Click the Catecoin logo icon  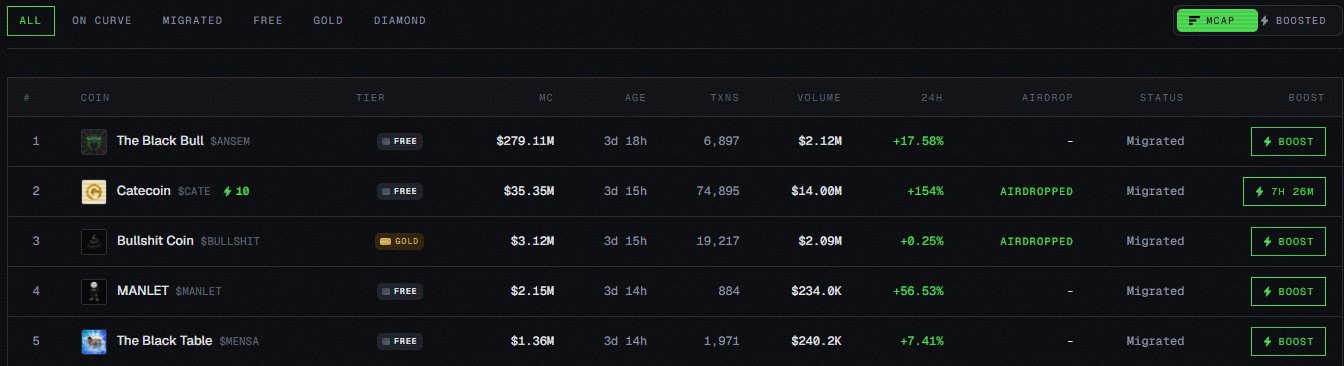click(94, 191)
